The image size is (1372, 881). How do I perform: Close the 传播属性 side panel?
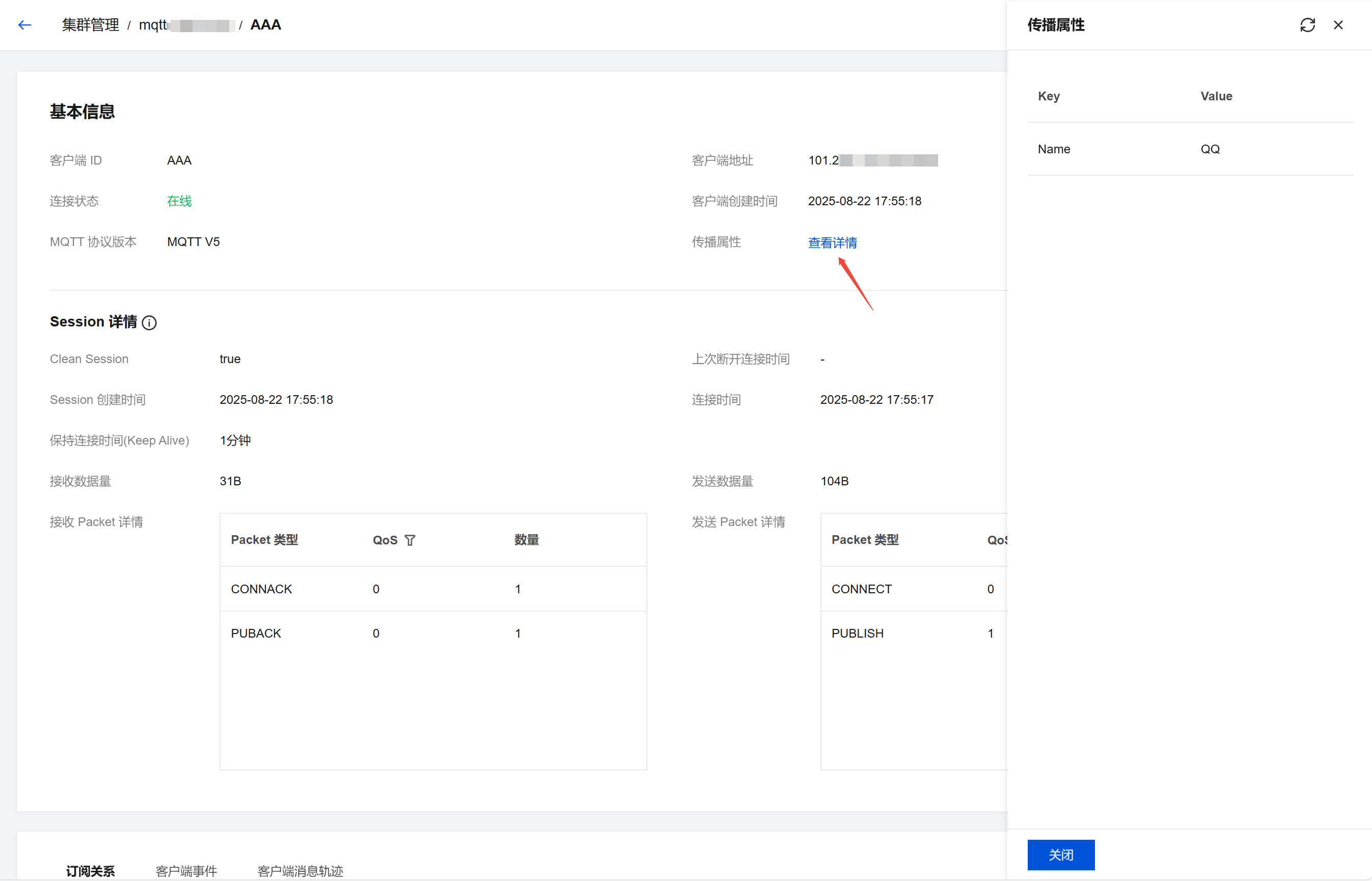[x=1338, y=25]
